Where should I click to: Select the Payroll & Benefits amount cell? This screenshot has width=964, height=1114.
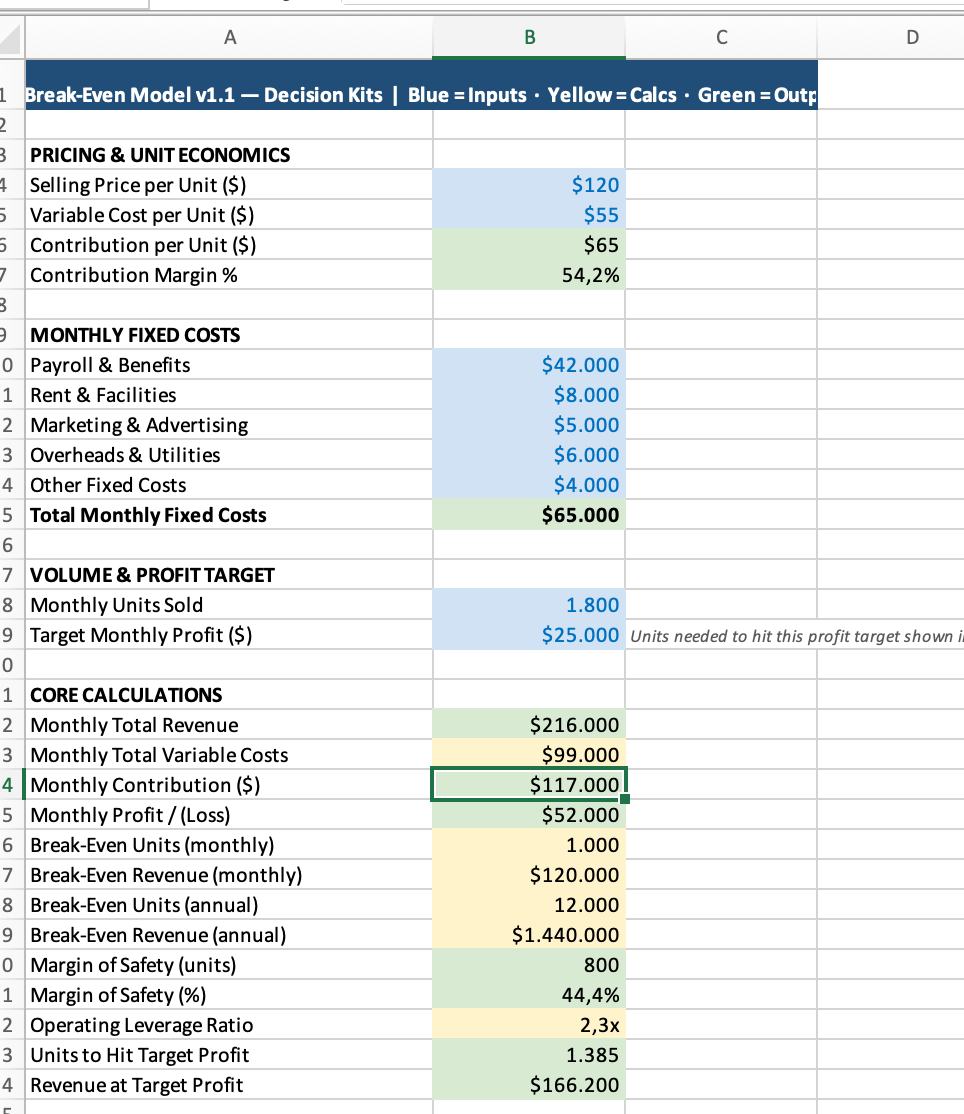point(528,365)
